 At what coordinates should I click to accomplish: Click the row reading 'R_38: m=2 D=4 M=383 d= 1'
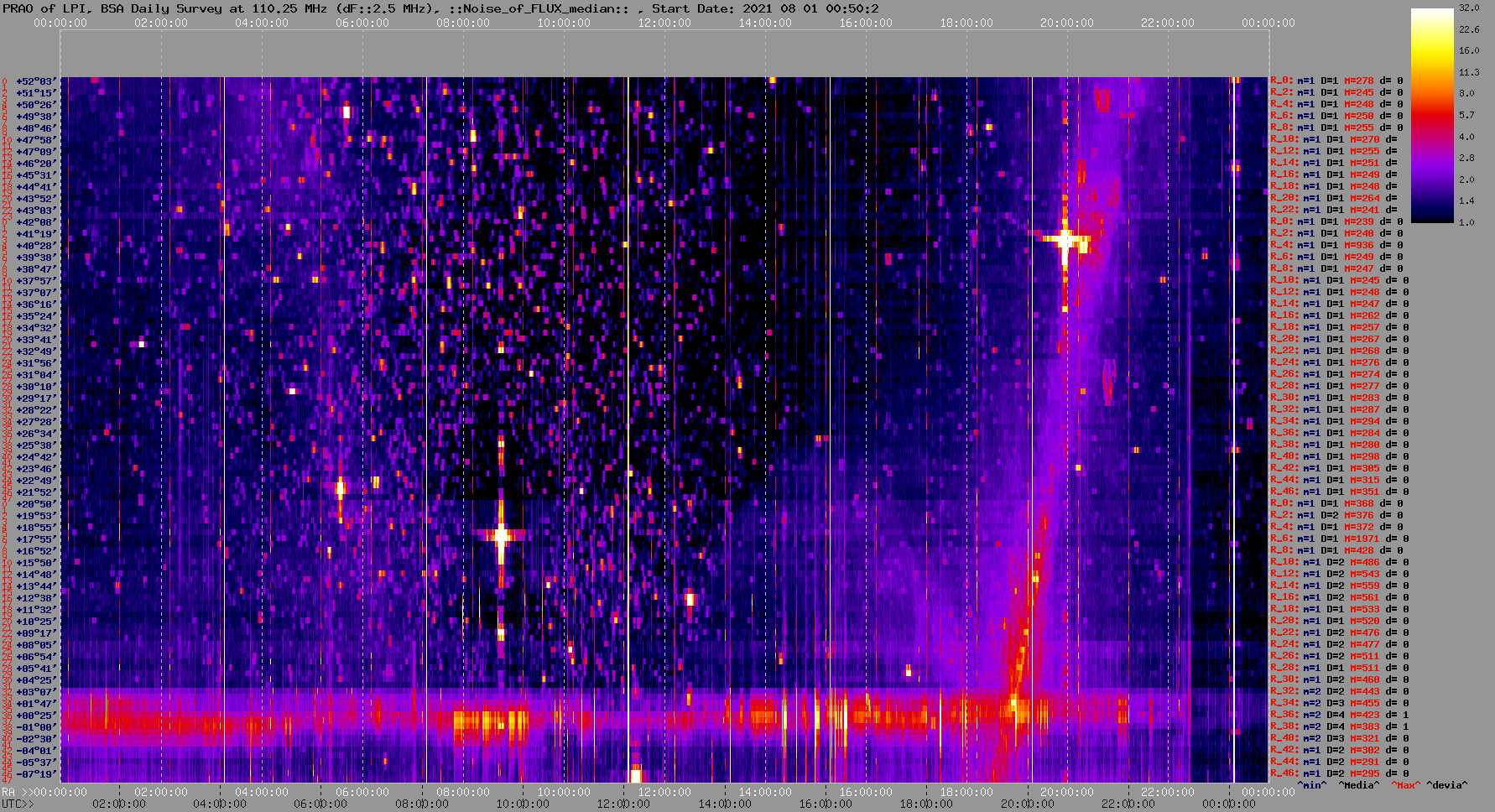point(1339,727)
